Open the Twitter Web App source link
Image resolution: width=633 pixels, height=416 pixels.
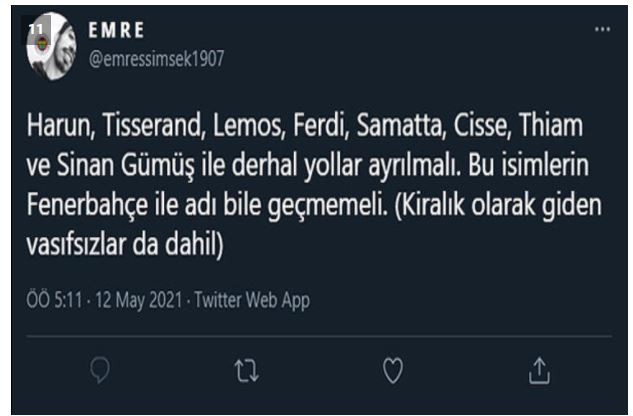251,299
